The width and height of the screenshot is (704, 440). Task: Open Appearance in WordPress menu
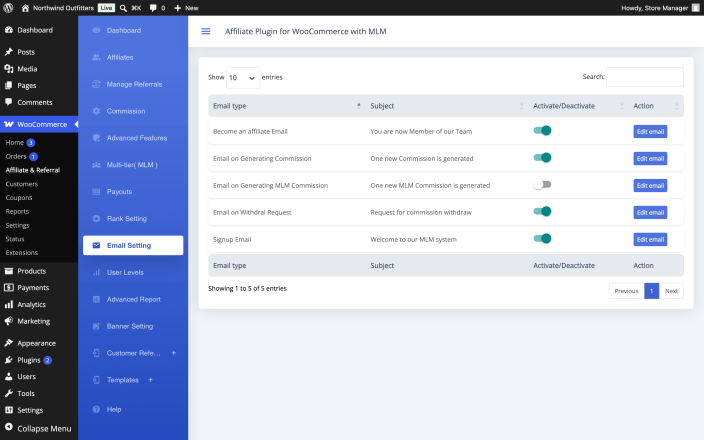[39, 343]
